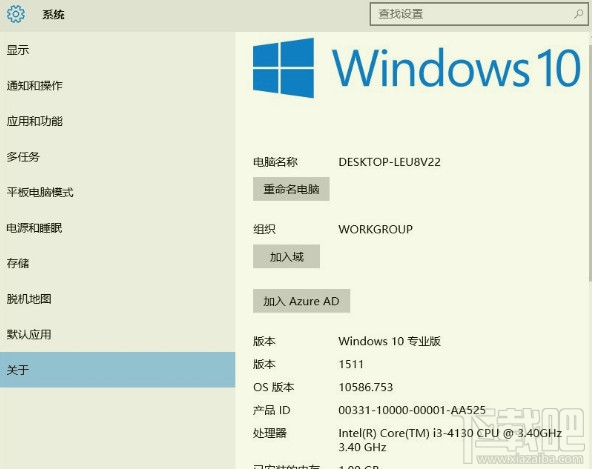Open 默认应用 settings
The image size is (592, 469).
pos(117,334)
